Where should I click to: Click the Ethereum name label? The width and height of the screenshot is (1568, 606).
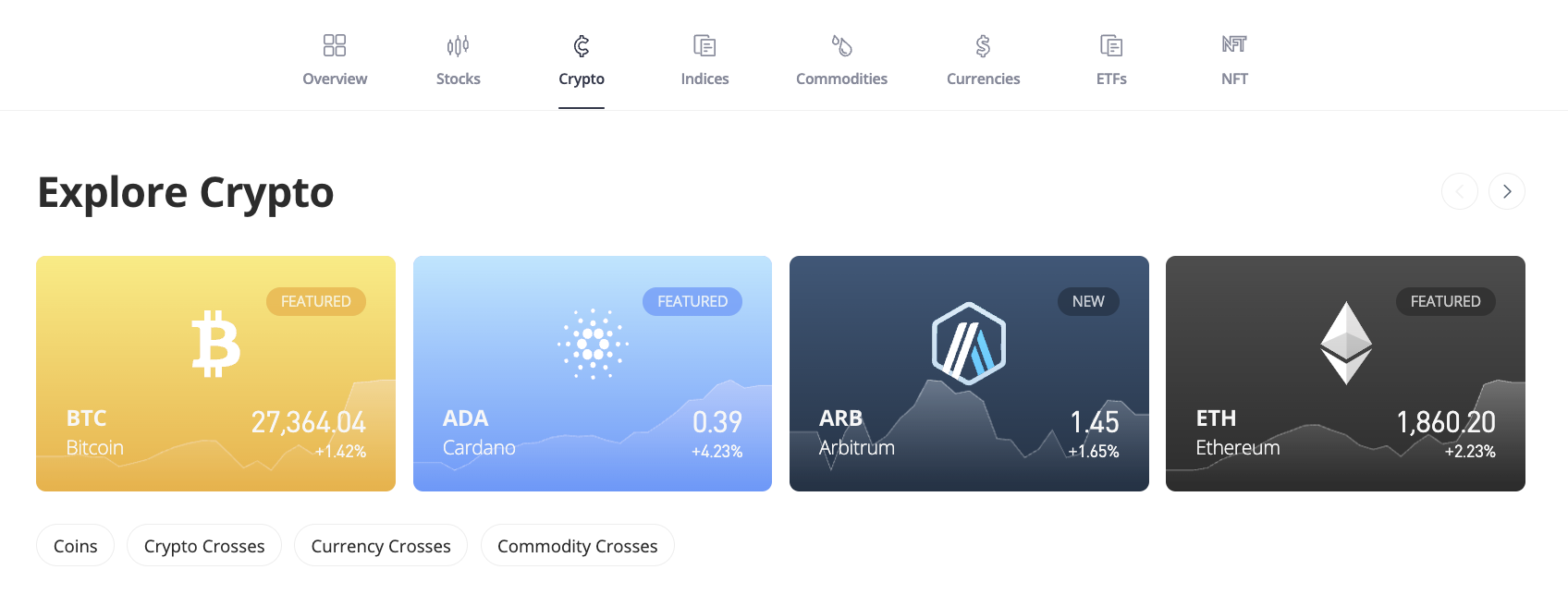click(1238, 447)
